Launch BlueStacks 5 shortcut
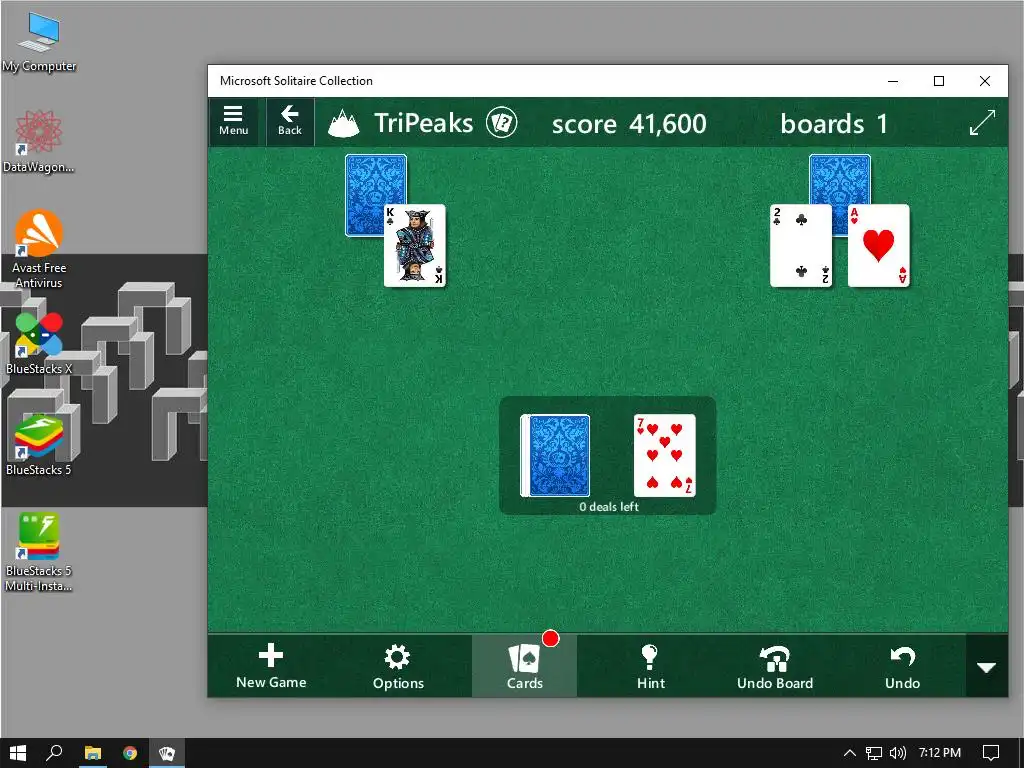Image resolution: width=1024 pixels, height=768 pixels. 39,445
